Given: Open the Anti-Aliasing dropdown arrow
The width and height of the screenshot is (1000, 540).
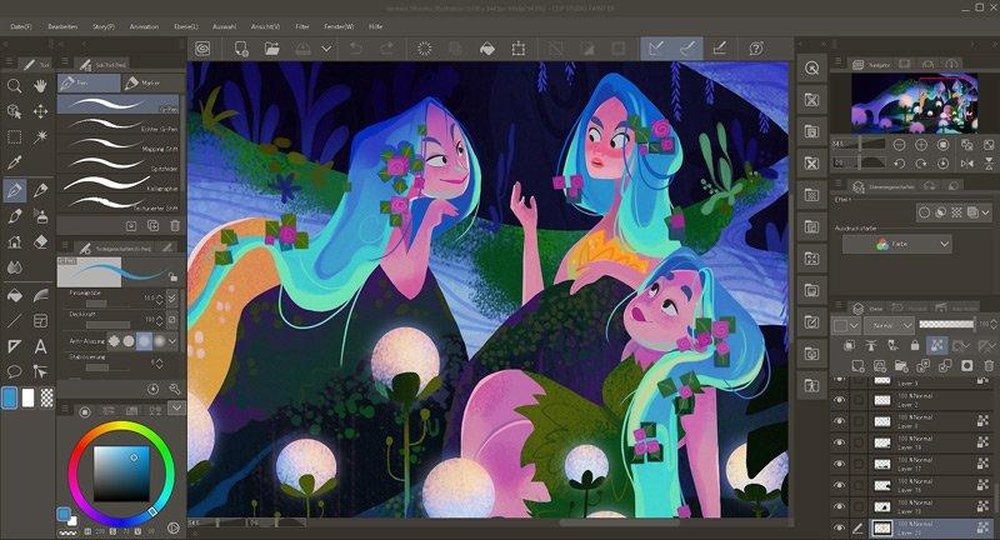Looking at the screenshot, I should click(x=172, y=341).
